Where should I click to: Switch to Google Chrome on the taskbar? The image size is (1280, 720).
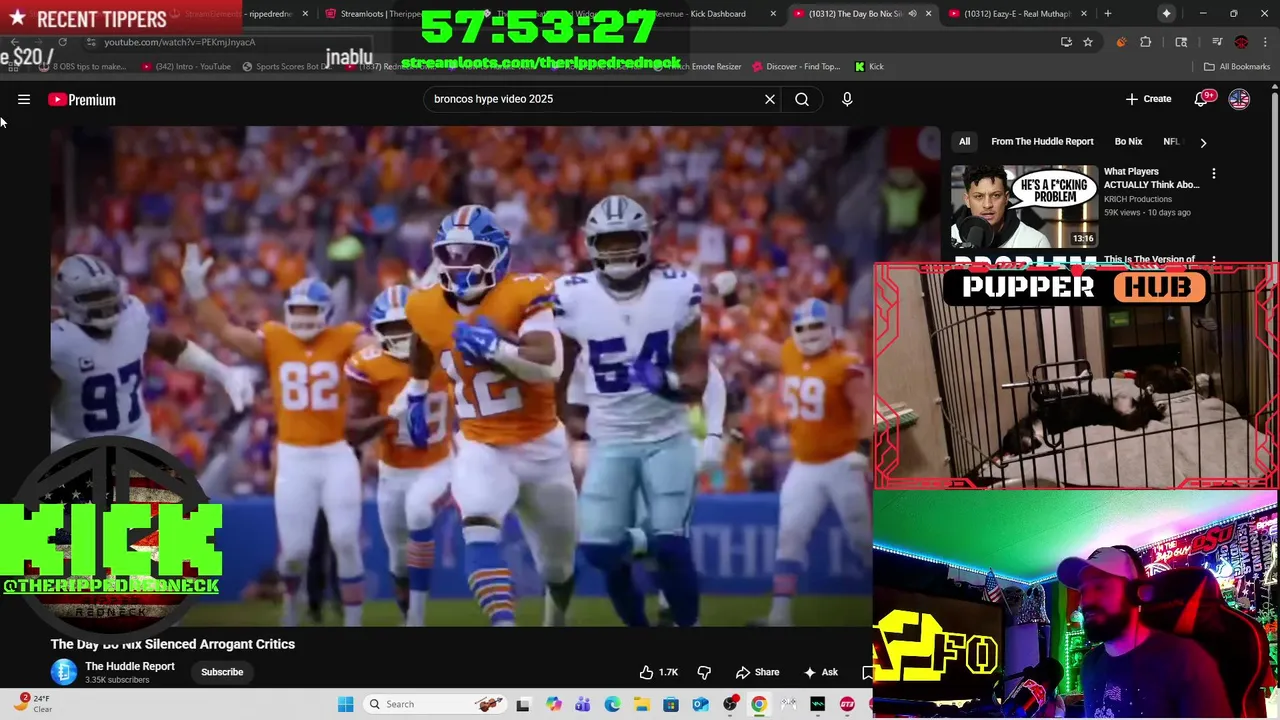[759, 704]
